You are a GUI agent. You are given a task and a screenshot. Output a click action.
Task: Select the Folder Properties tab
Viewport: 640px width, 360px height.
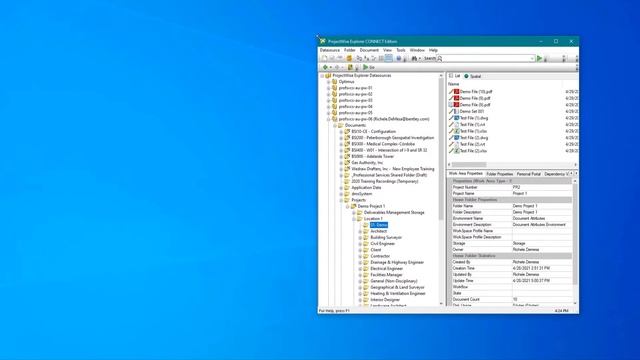(499, 174)
